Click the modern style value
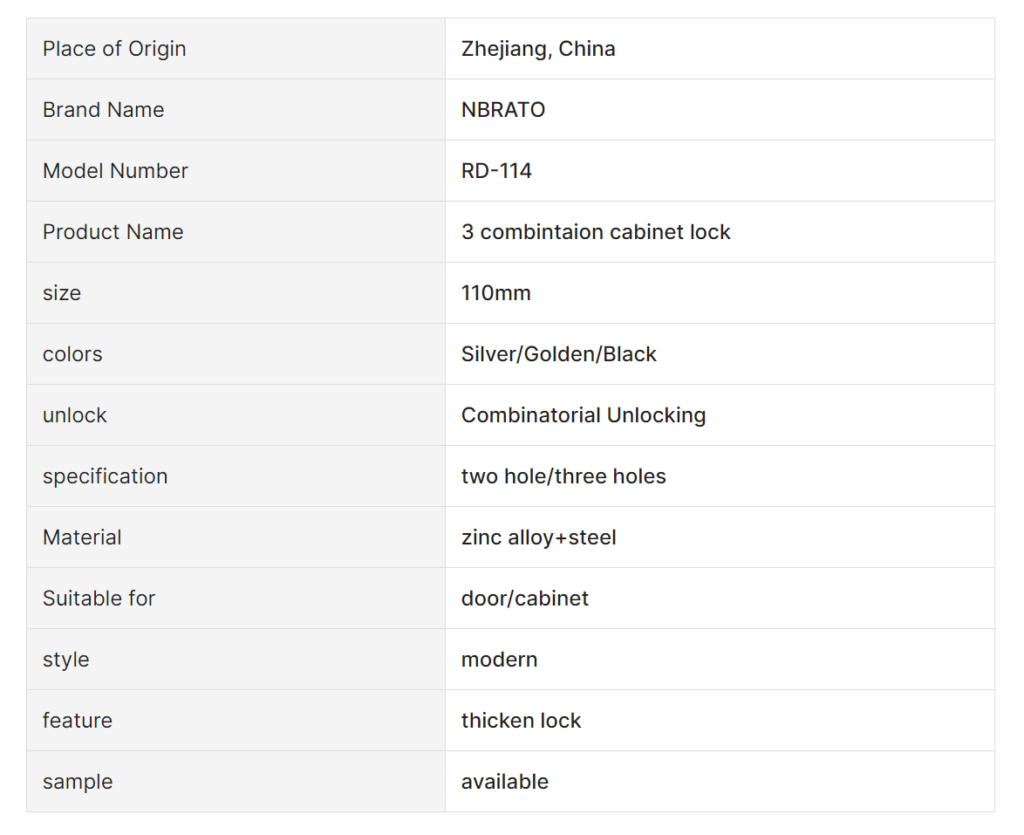The image size is (1024, 835). [499, 659]
